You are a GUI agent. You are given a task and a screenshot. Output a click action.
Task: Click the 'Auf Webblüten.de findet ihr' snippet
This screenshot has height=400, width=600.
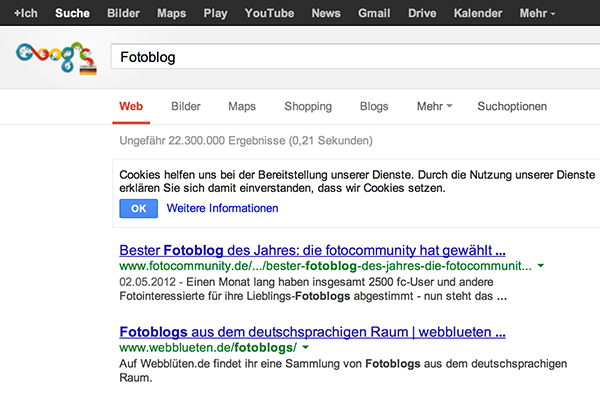[x=343, y=371]
